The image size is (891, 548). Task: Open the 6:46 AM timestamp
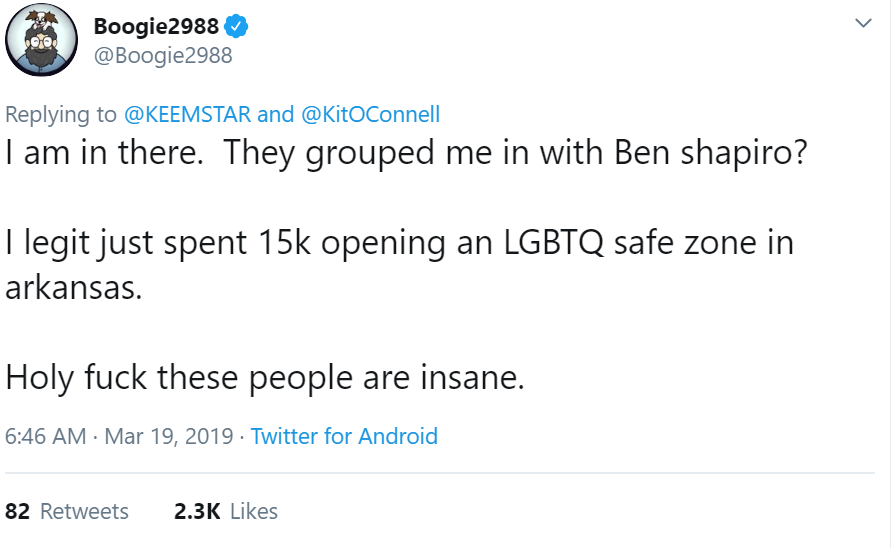(x=45, y=437)
